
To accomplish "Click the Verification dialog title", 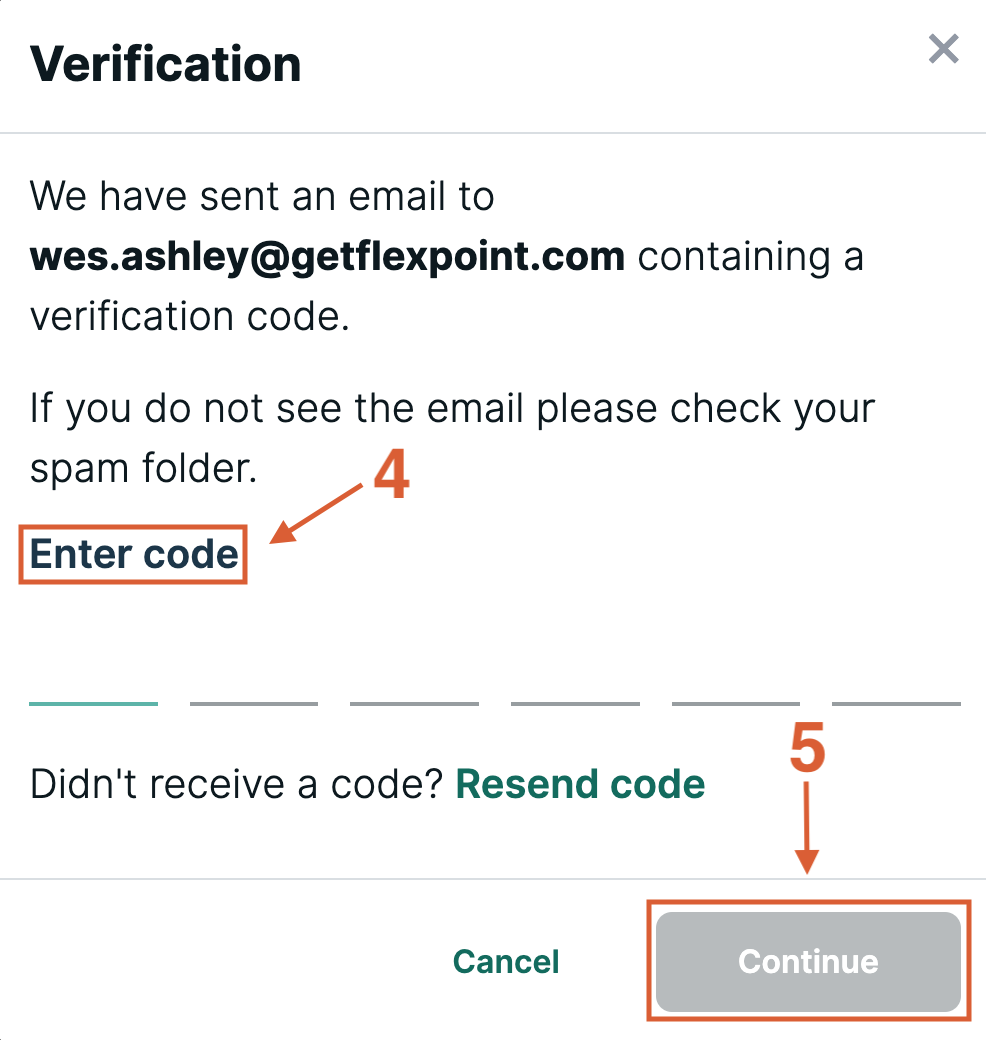I will tap(166, 64).
